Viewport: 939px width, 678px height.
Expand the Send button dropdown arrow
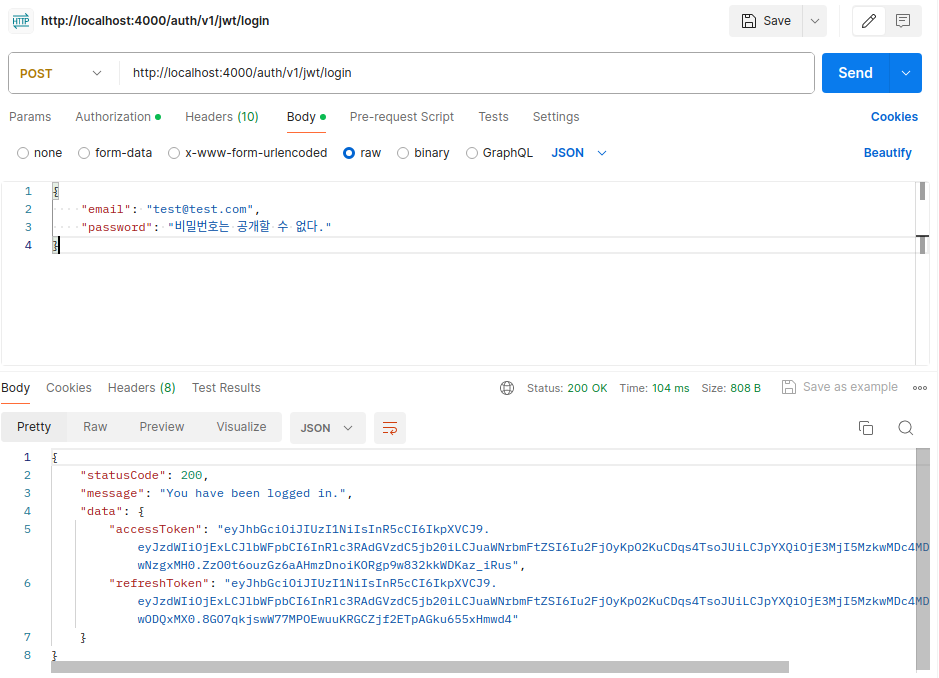(x=903, y=73)
